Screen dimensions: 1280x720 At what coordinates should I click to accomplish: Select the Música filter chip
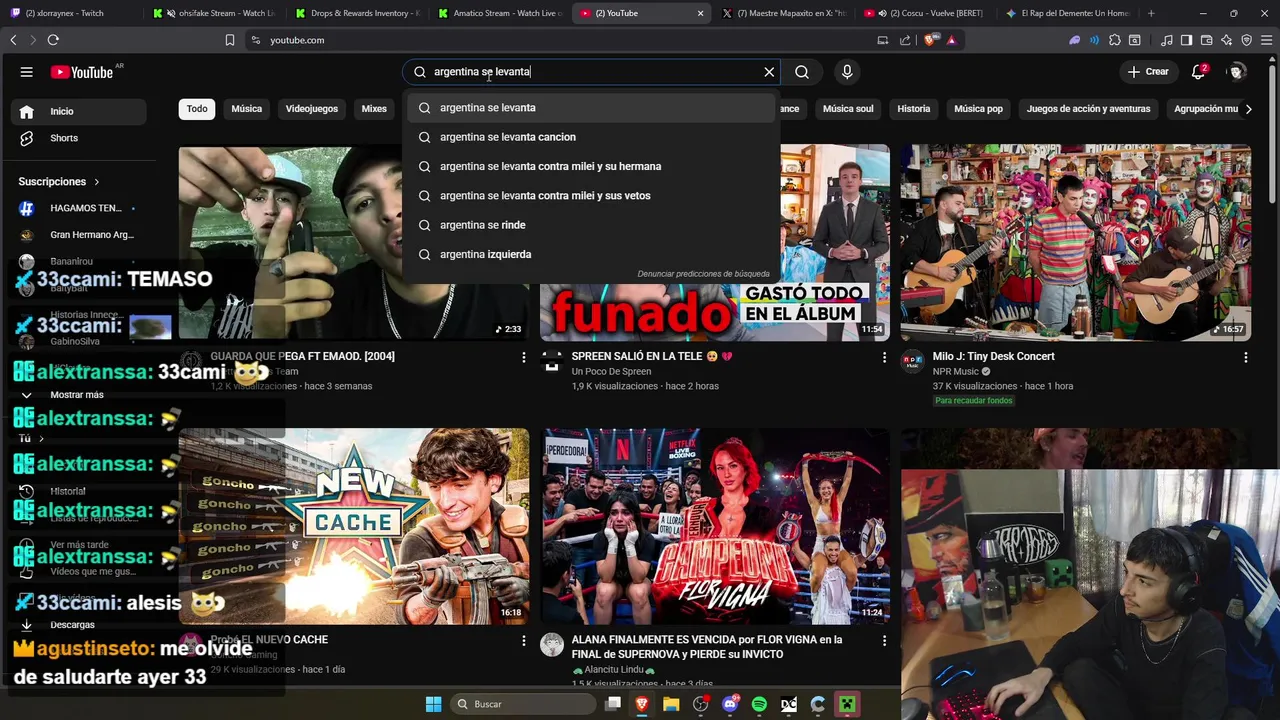[247, 109]
